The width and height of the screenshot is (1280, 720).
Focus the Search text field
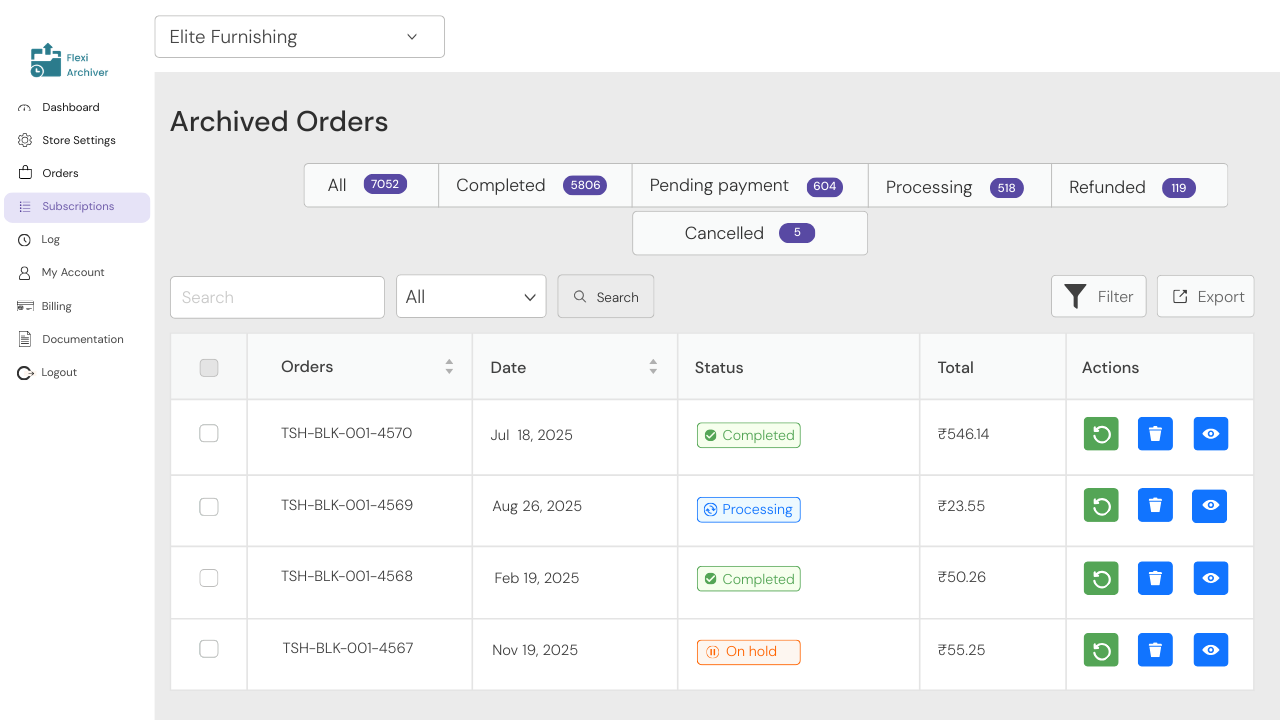click(277, 297)
